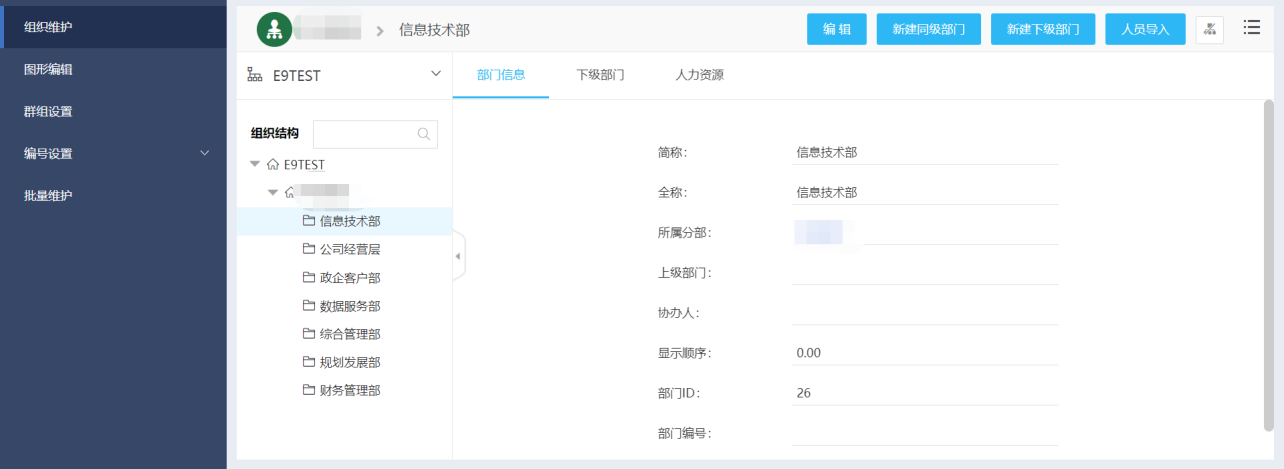The width and height of the screenshot is (1284, 469).
Task: Click the green organization avatar icon
Action: tap(274, 30)
